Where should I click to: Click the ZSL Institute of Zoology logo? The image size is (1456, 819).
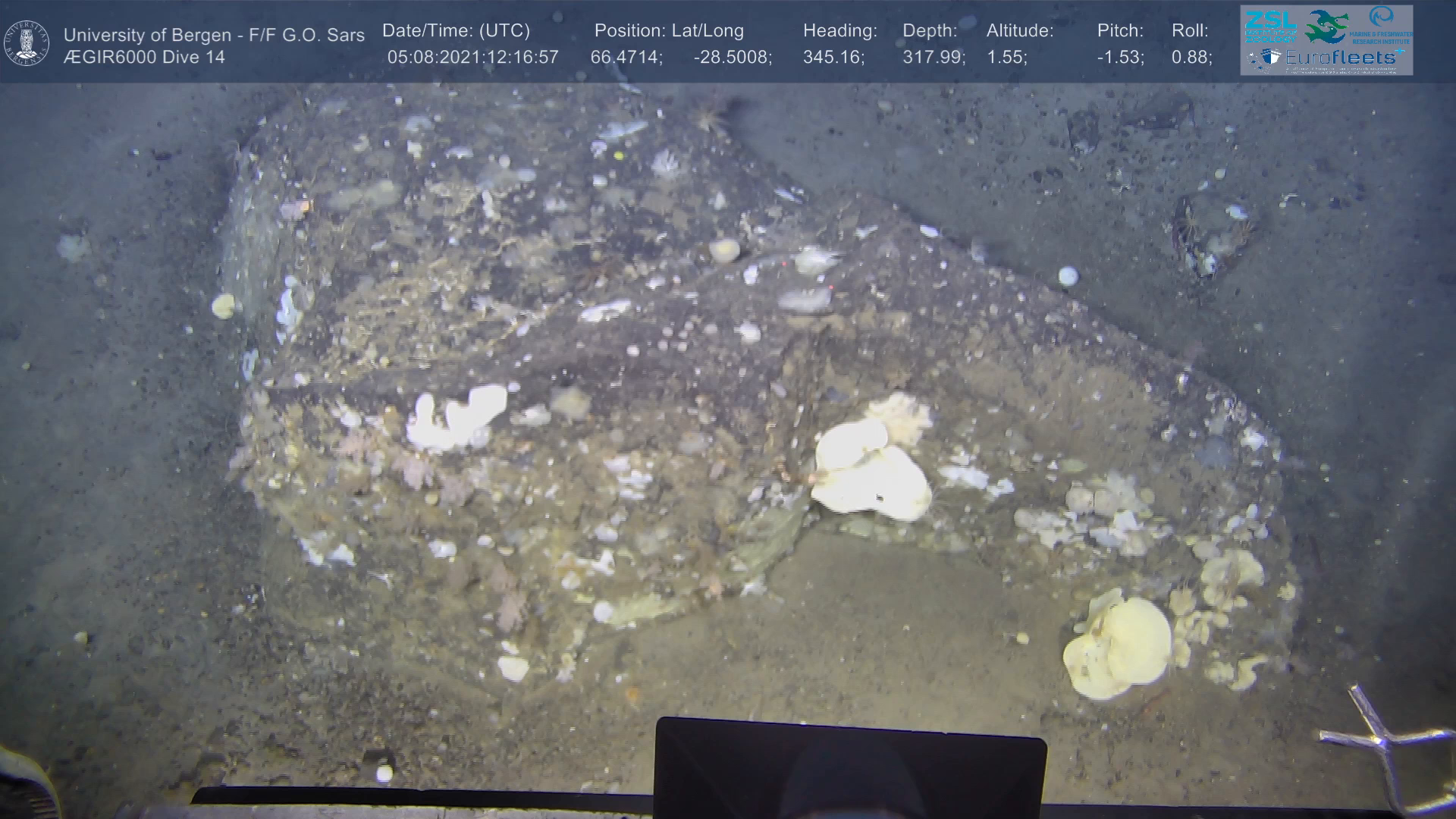click(1269, 25)
